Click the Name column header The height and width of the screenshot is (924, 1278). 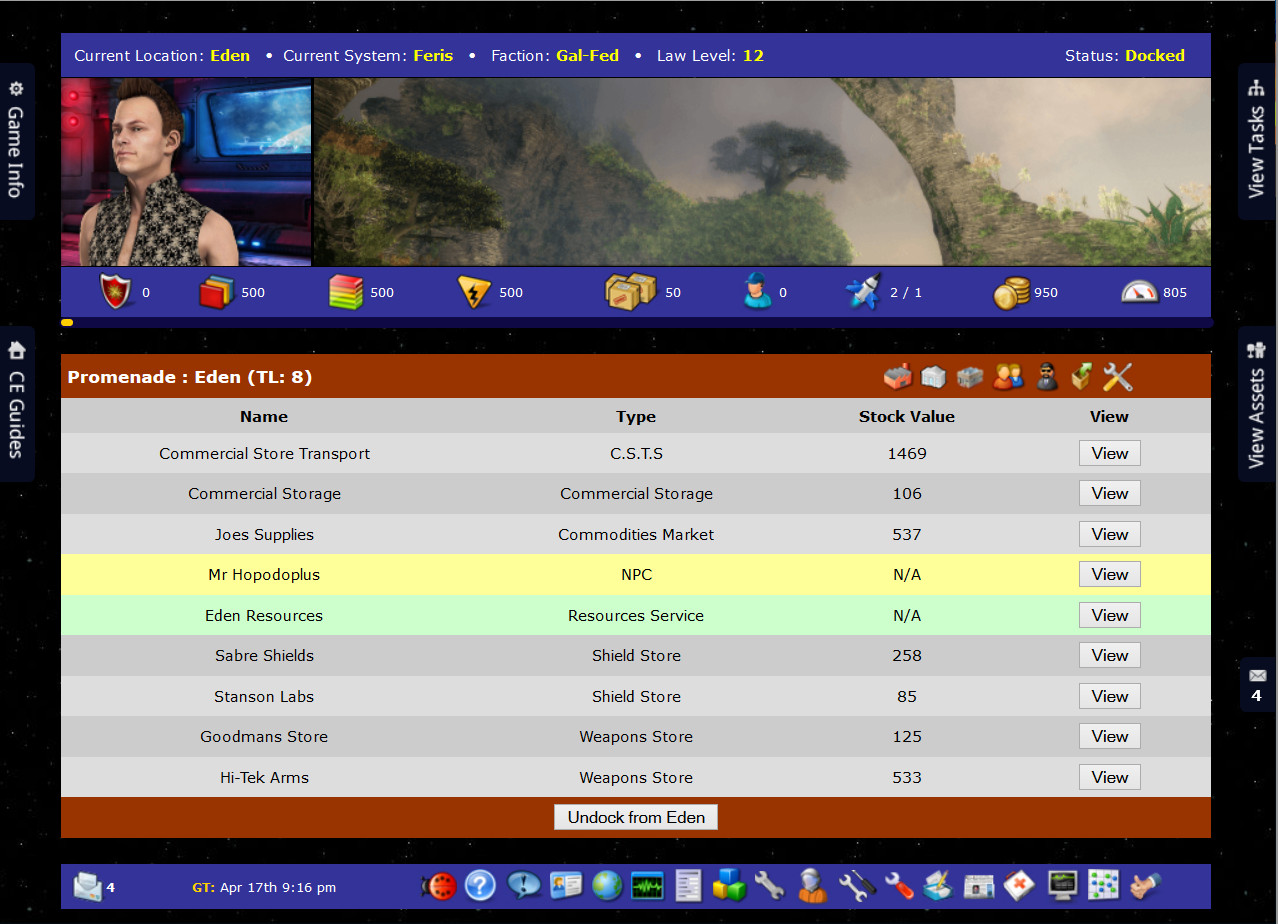point(264,416)
